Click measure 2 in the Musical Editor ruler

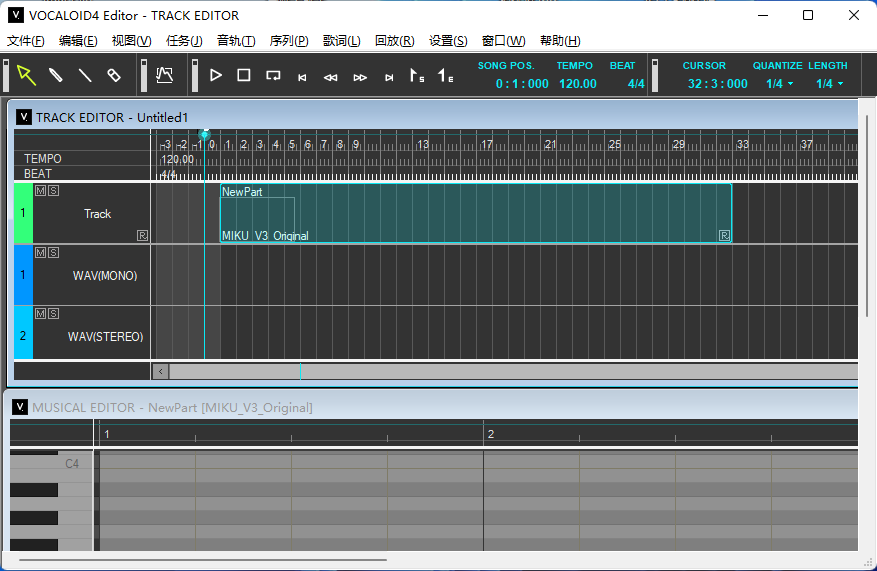(491, 434)
